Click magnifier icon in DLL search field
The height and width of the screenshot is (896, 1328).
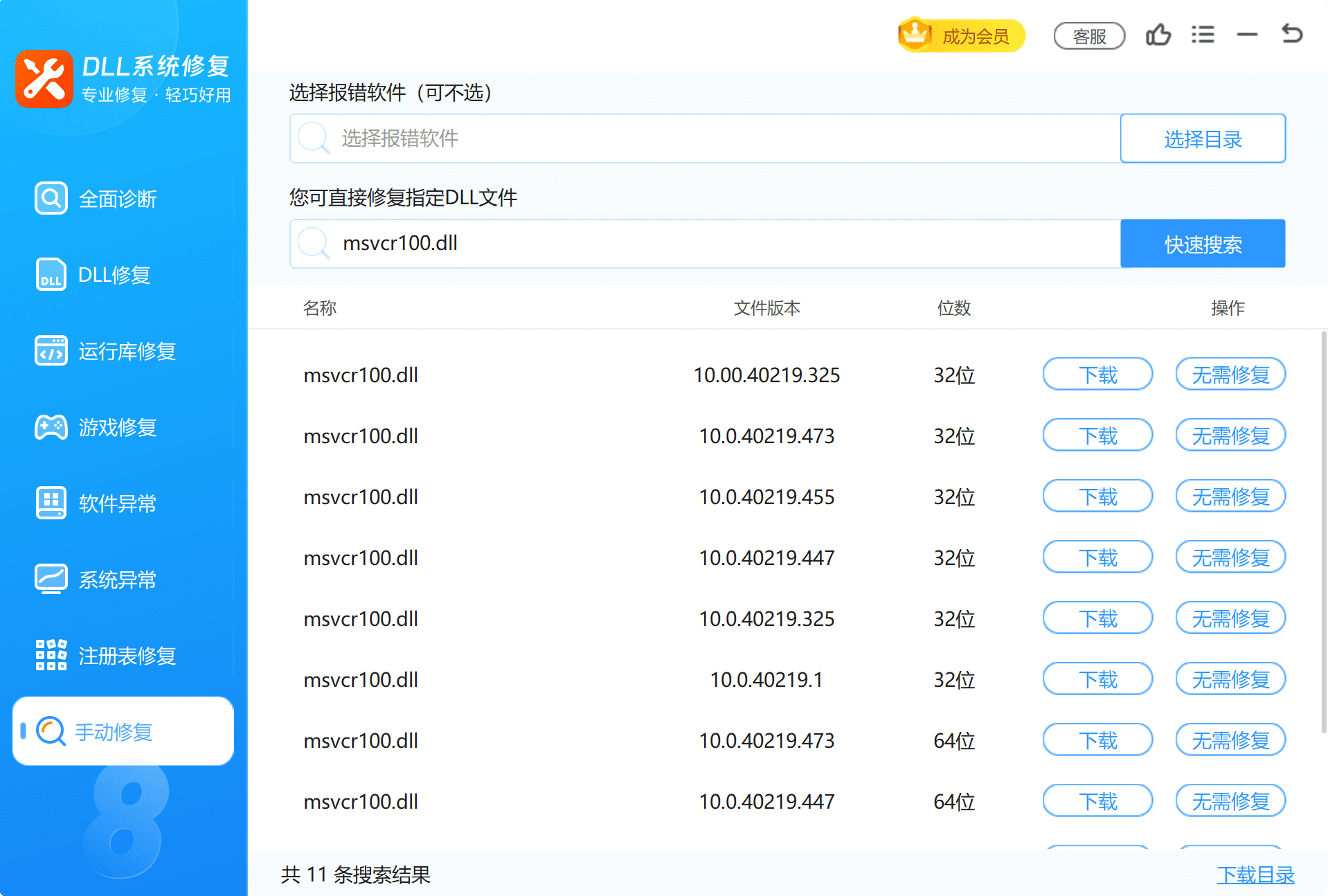coord(314,244)
